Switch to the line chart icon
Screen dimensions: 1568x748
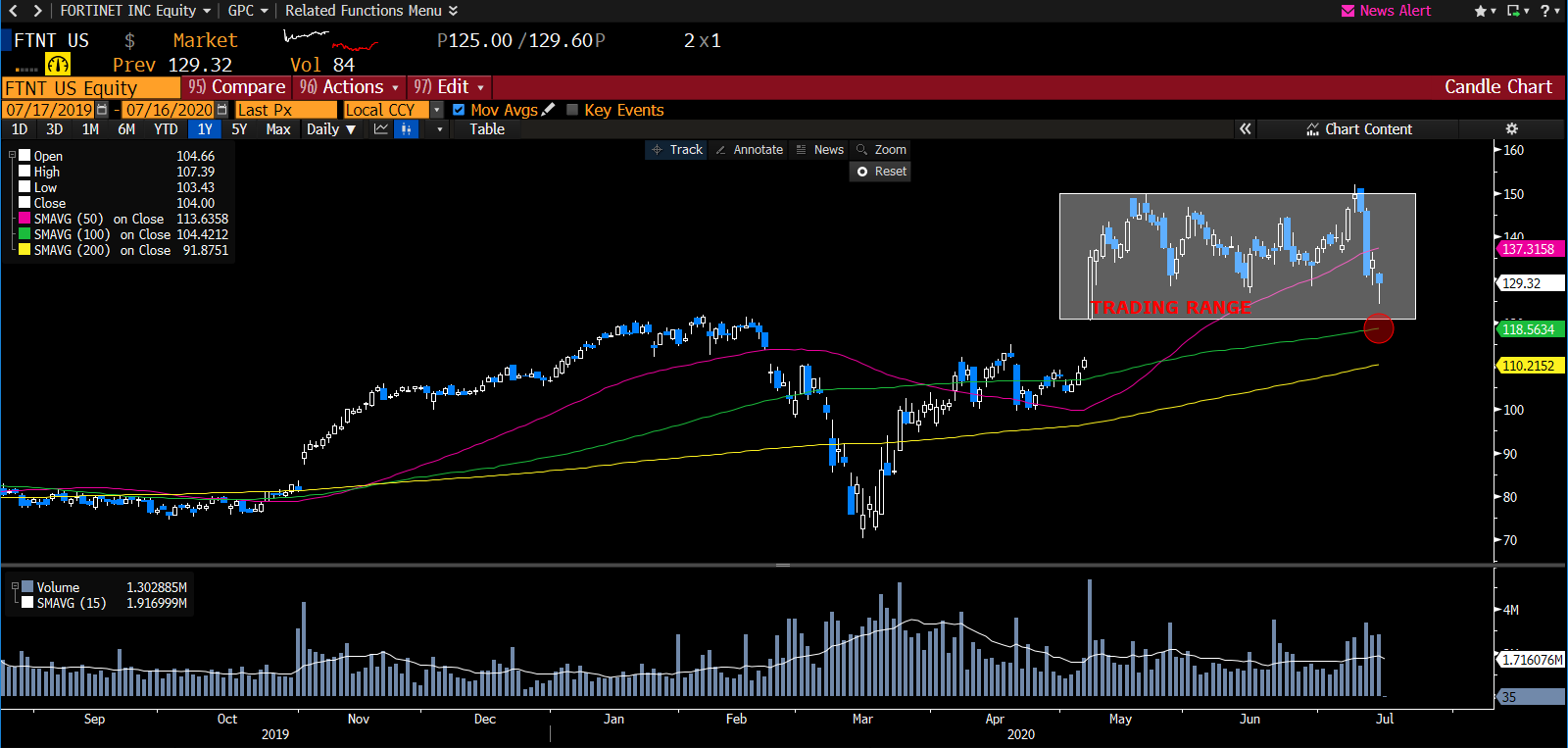coord(381,129)
